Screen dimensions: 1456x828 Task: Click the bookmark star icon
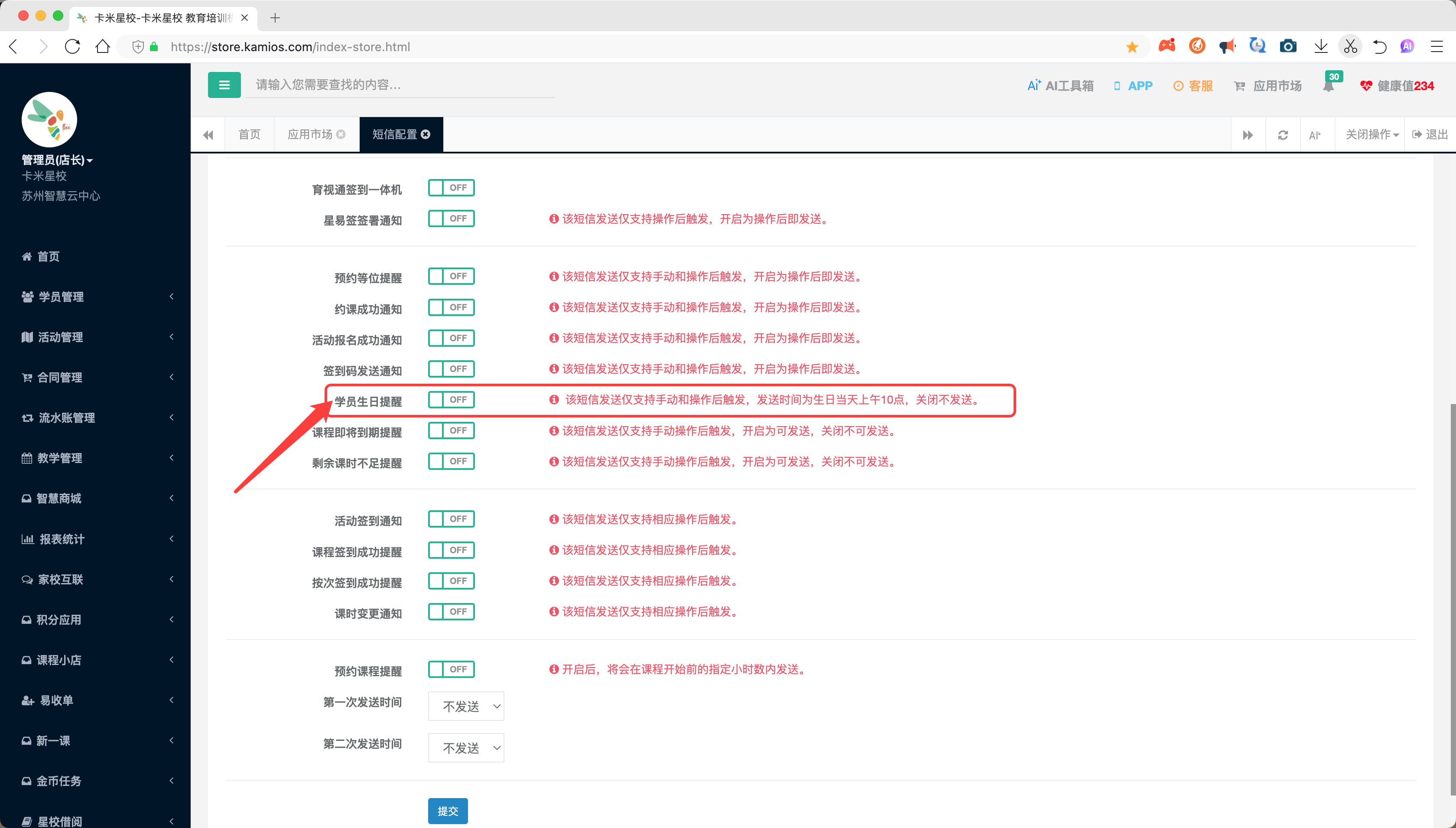pos(1131,47)
